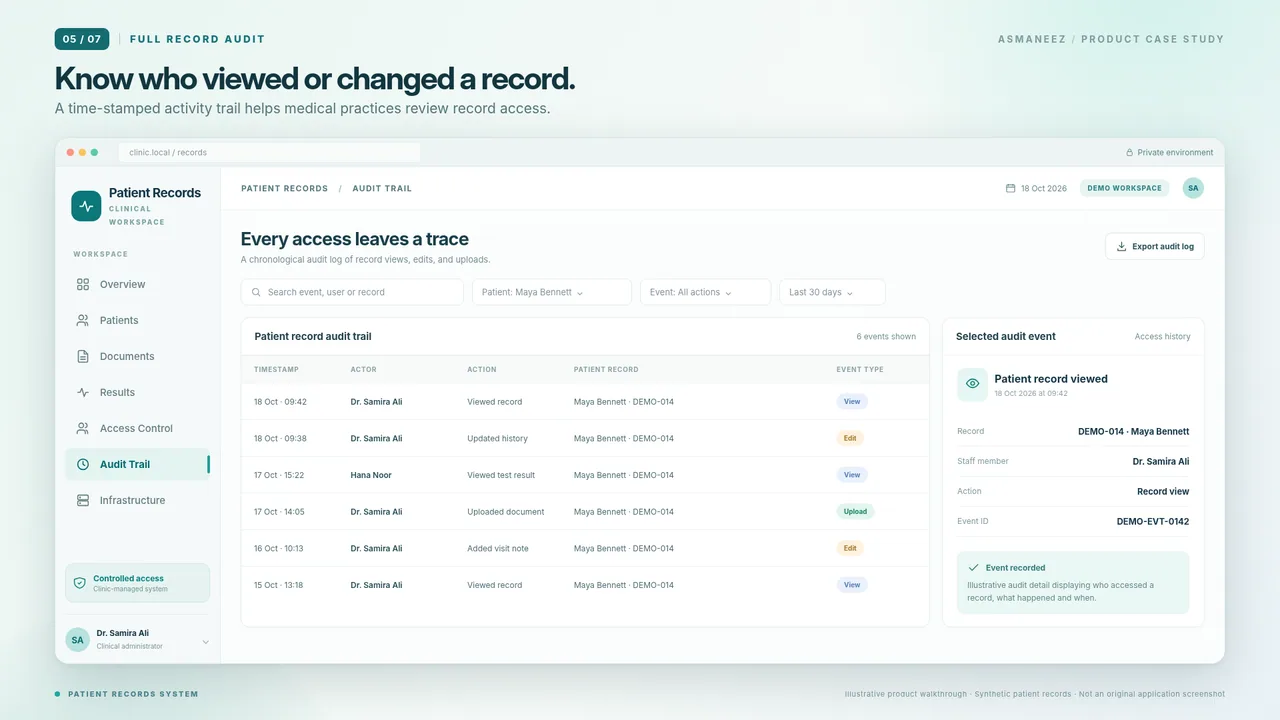Click the TIMESTAMP column header
Screen dimensions: 1280x720
pyautogui.click(x=276, y=370)
